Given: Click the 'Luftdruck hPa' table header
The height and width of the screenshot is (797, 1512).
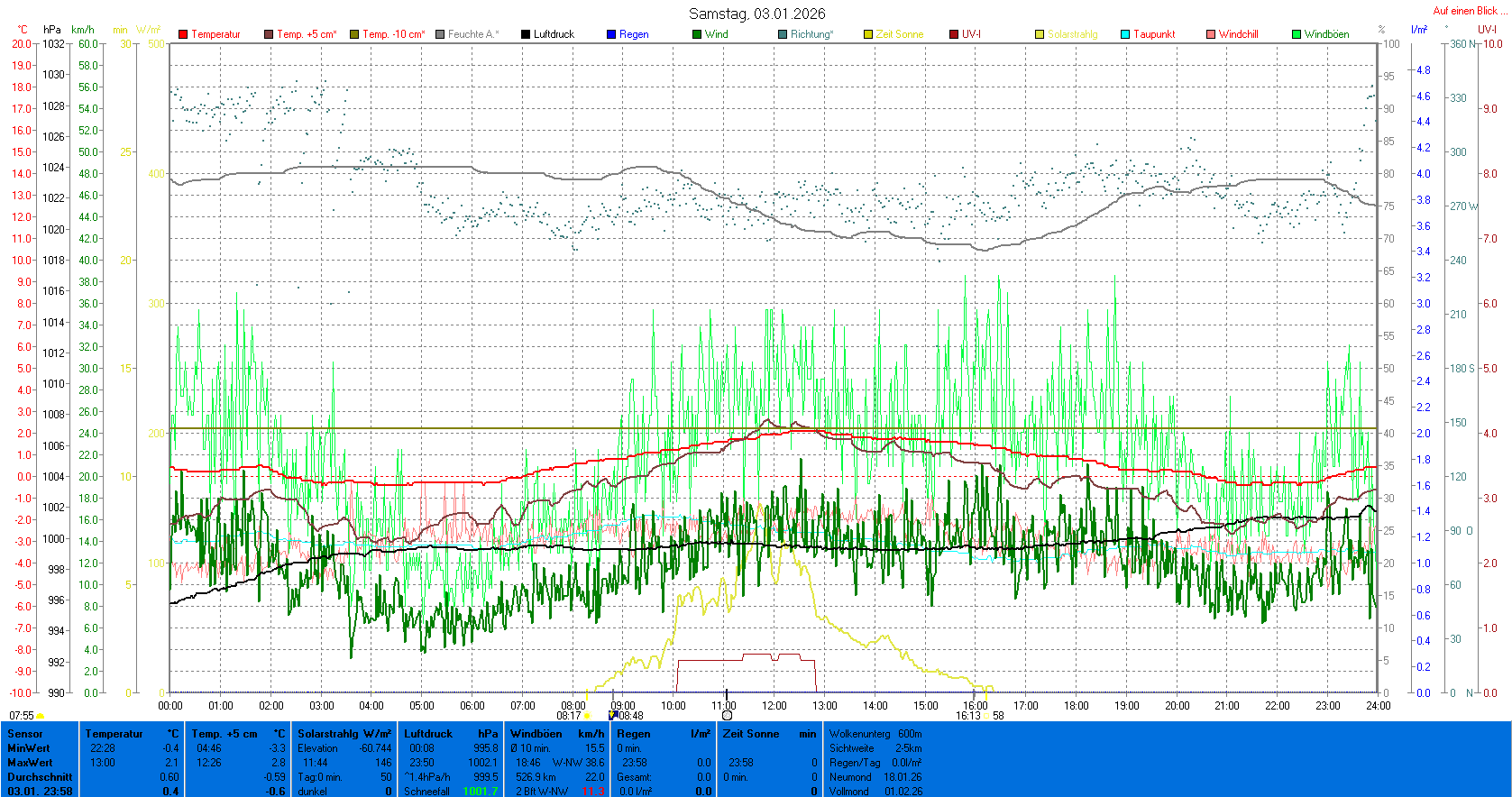Looking at the screenshot, I should tap(450, 734).
